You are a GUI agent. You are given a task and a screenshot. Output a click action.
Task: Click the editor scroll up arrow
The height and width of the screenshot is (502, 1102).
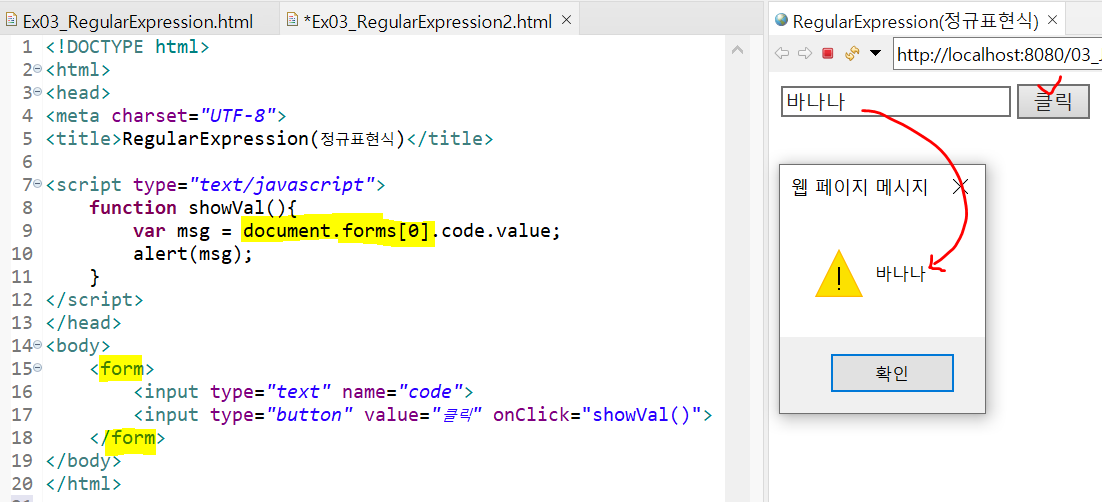[737, 51]
